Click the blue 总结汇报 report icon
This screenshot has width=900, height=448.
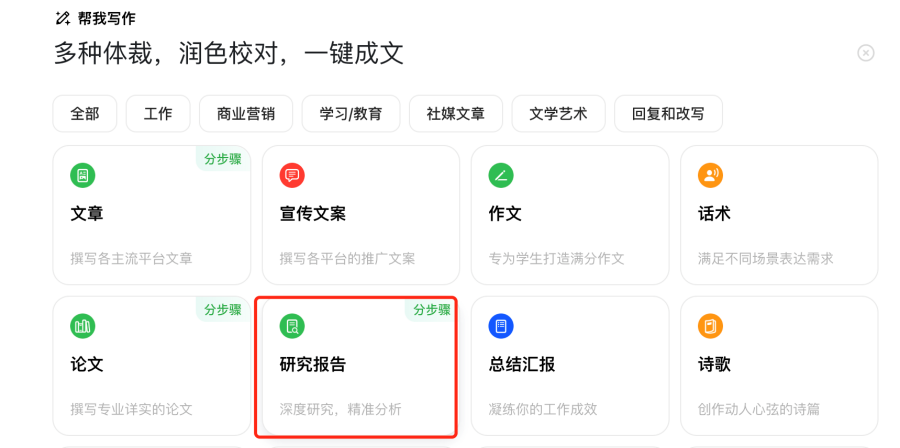click(x=501, y=326)
